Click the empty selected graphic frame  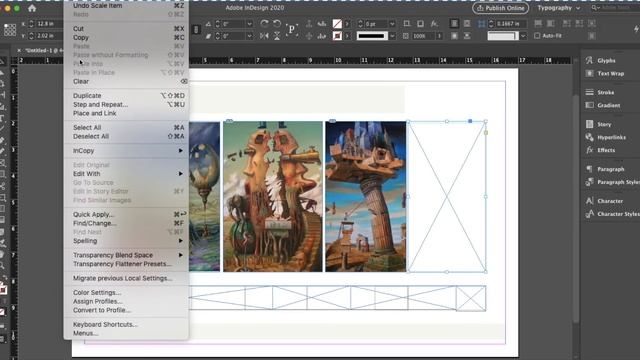coord(447,196)
